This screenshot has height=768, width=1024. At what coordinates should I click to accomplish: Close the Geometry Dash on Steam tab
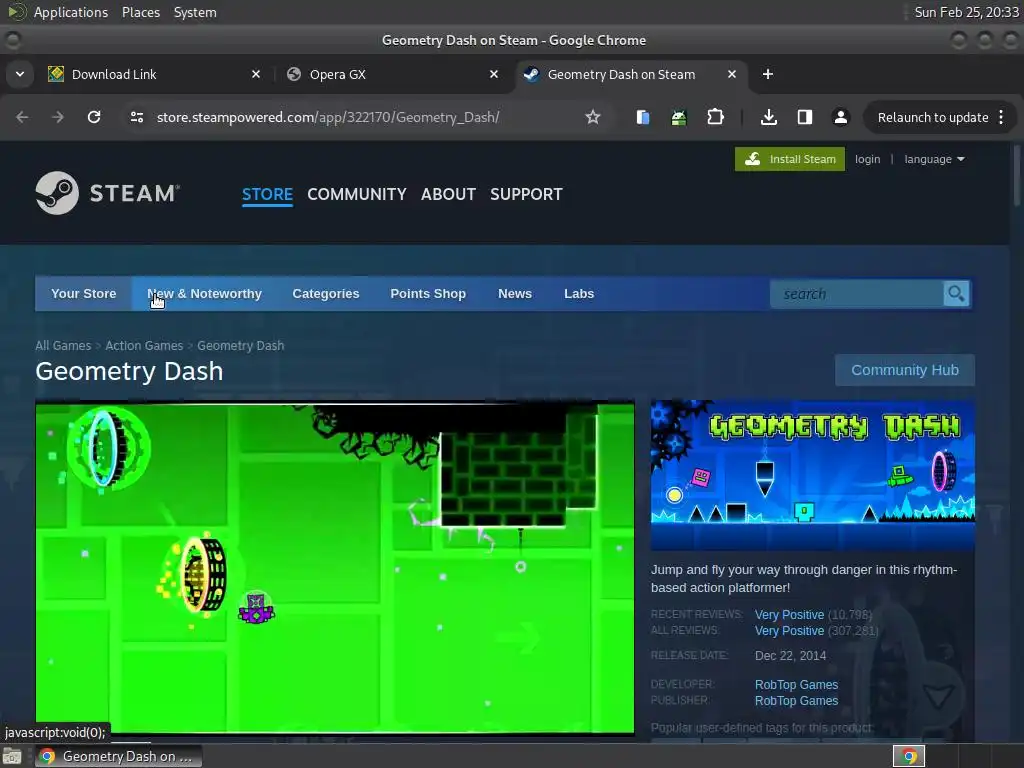tap(732, 74)
